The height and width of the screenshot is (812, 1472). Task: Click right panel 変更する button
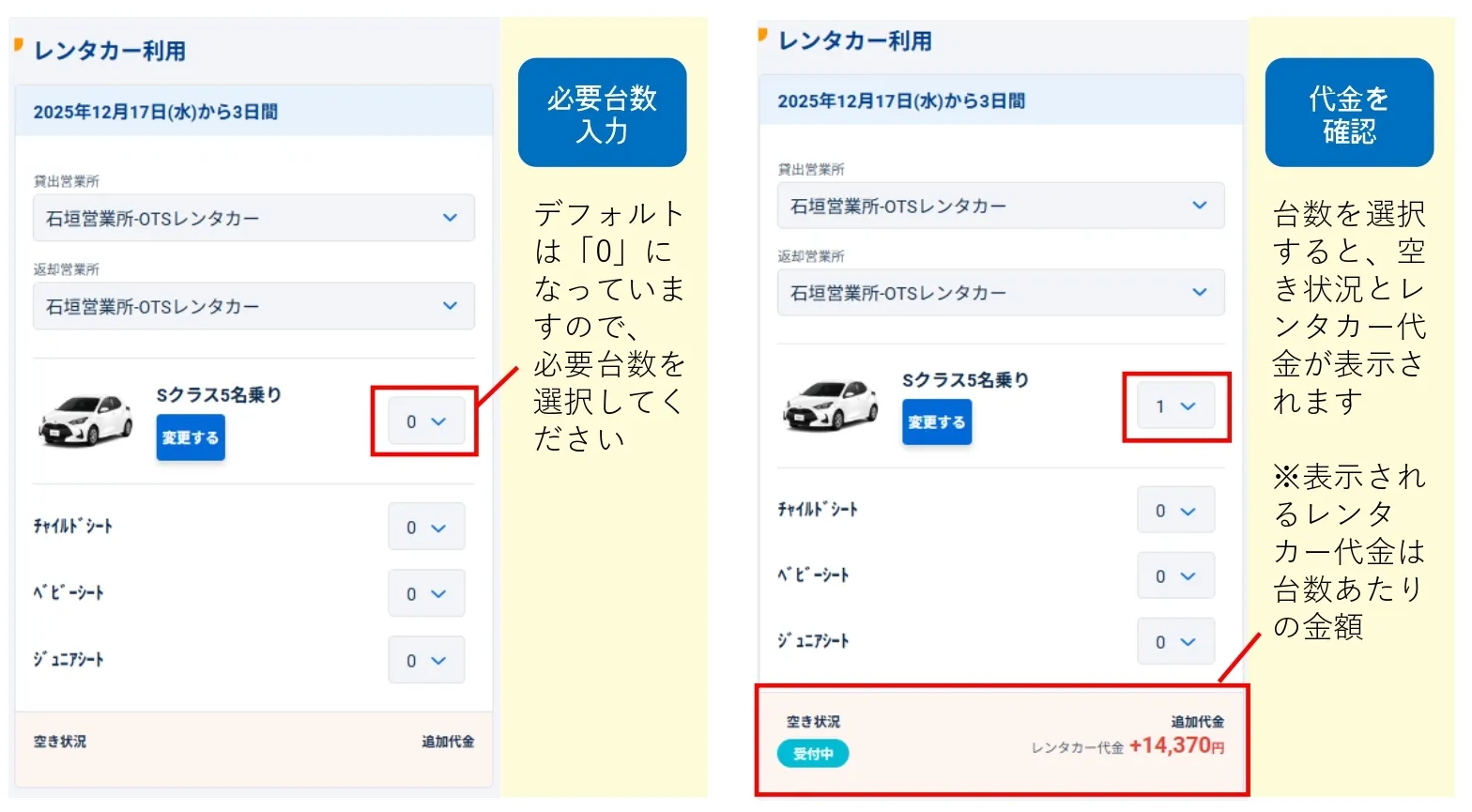coord(937,422)
